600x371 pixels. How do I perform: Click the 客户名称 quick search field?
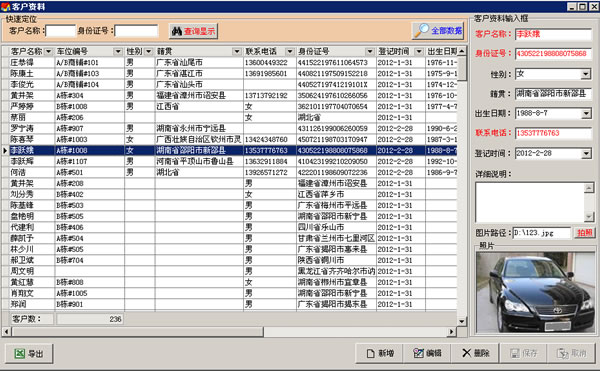point(60,31)
